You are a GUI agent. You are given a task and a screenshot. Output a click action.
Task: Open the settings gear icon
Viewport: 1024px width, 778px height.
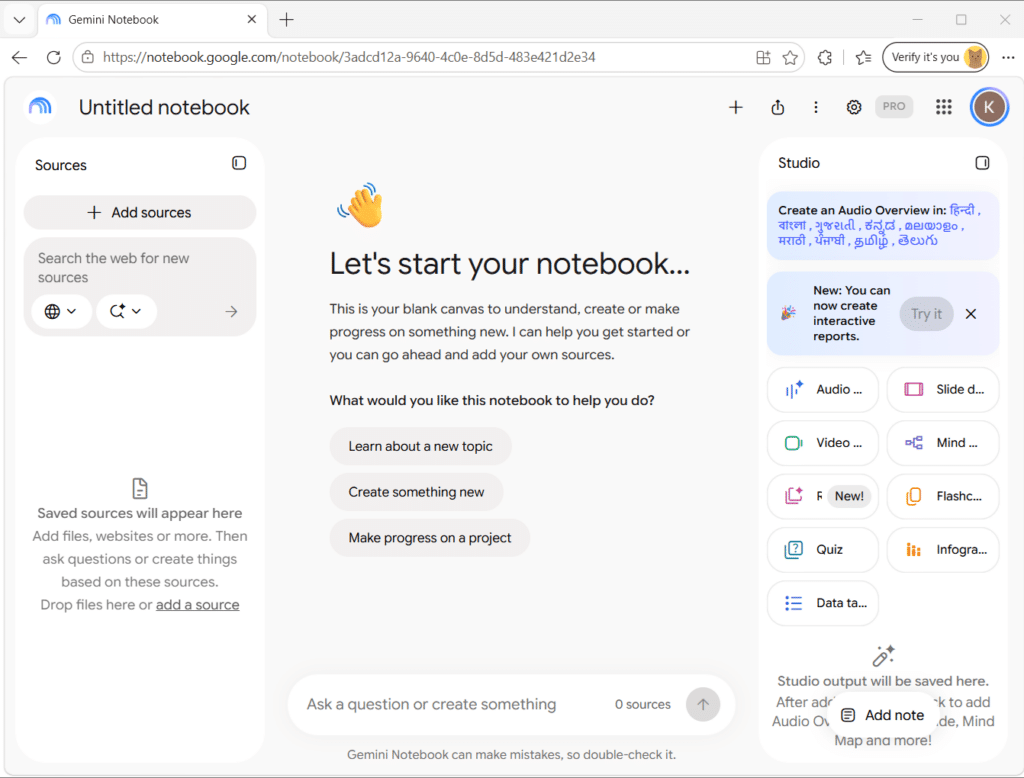pos(854,107)
